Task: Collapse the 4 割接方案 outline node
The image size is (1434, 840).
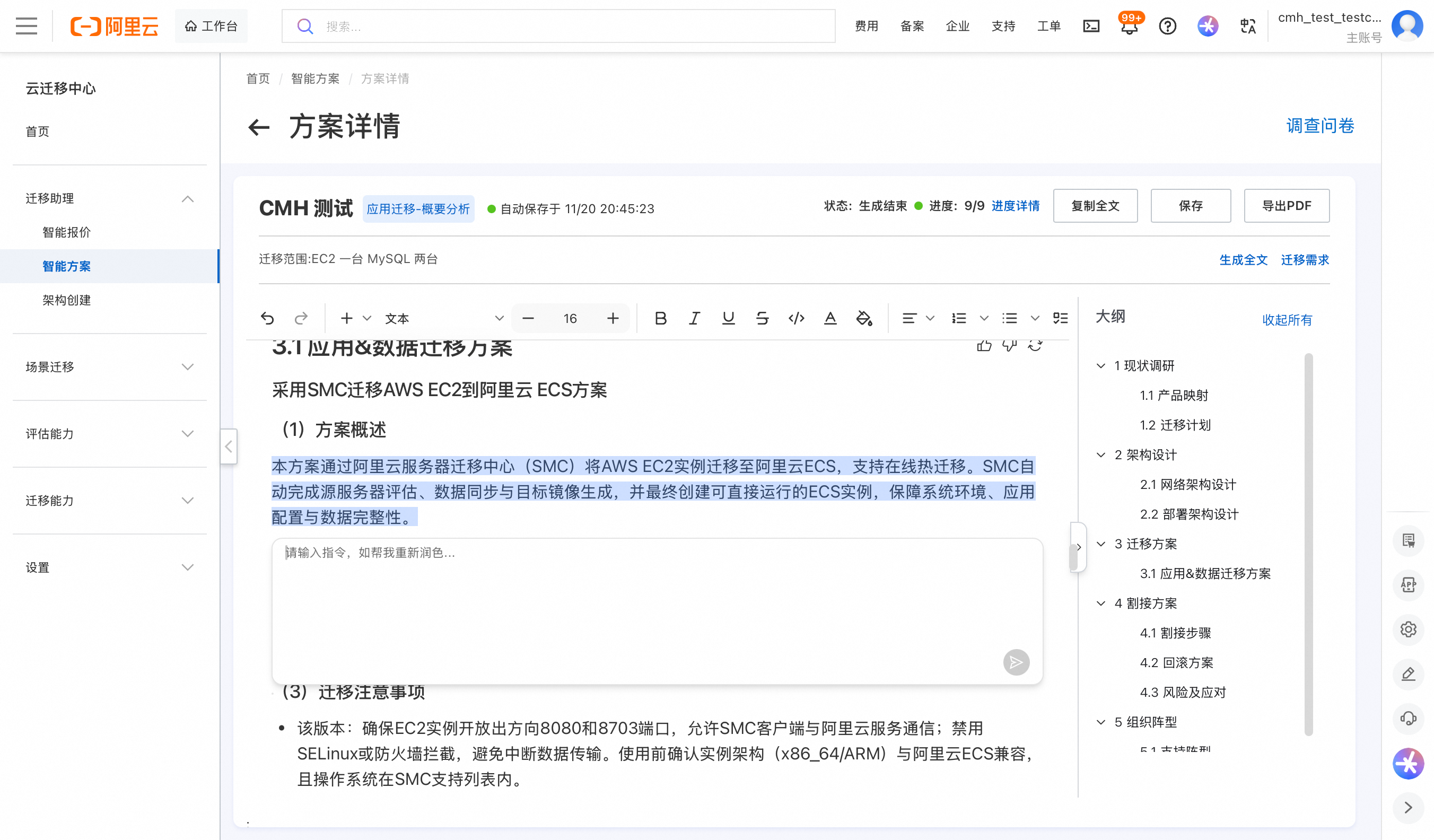Action: point(1101,603)
